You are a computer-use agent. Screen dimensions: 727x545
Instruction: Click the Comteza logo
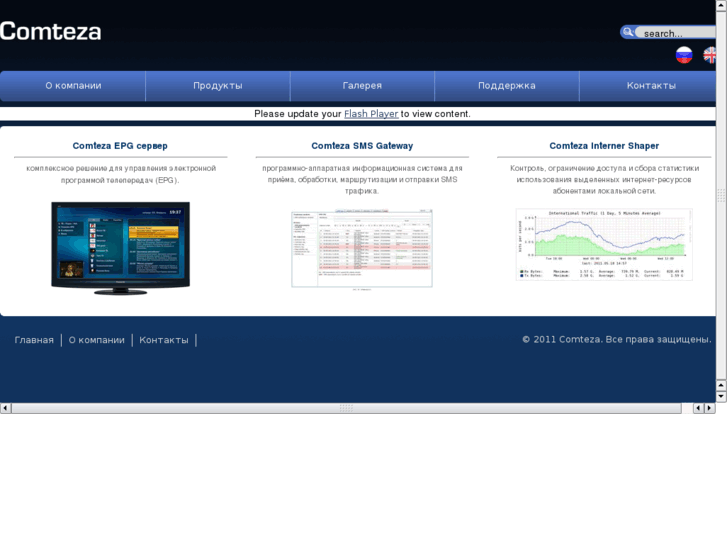(x=51, y=32)
